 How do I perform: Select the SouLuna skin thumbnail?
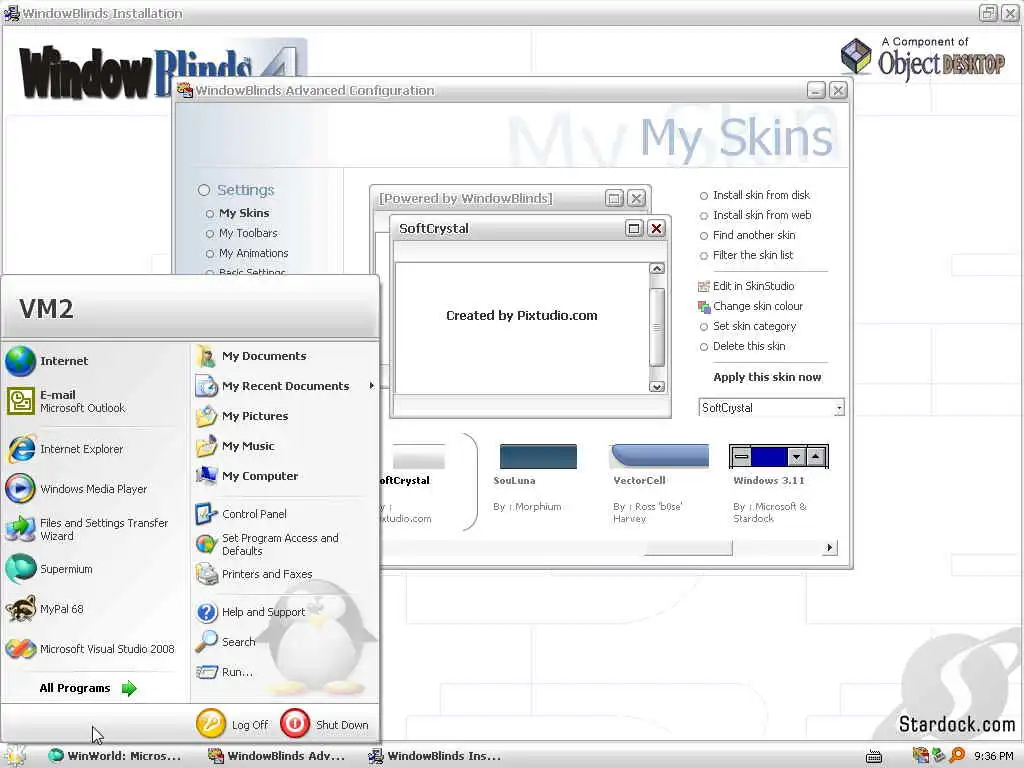[x=537, y=456]
